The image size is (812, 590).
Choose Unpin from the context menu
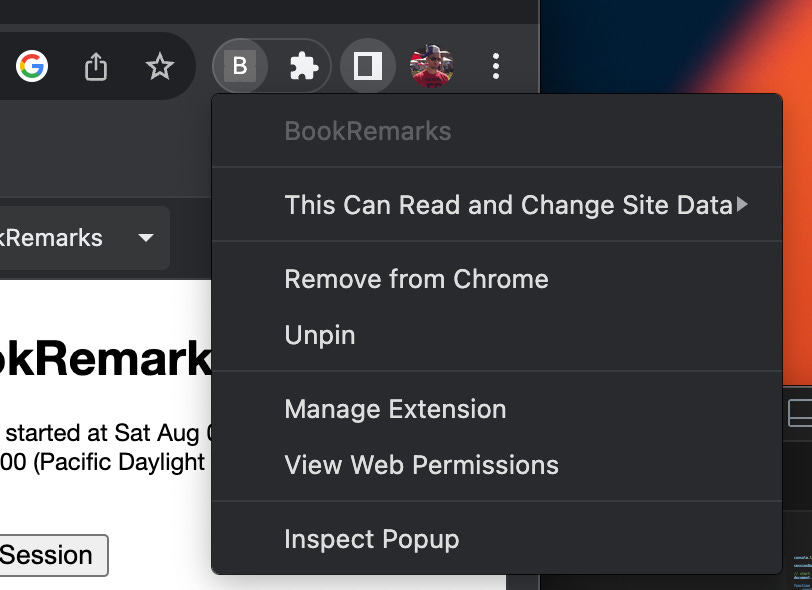point(497,335)
